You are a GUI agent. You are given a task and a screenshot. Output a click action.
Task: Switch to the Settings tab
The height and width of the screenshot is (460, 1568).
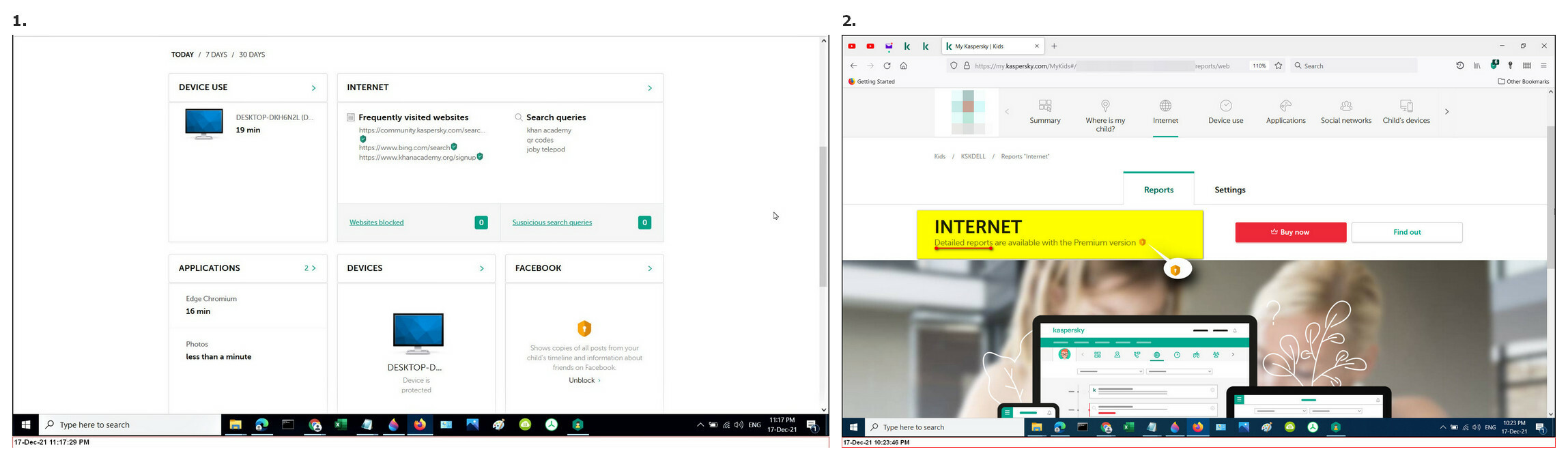(1229, 190)
